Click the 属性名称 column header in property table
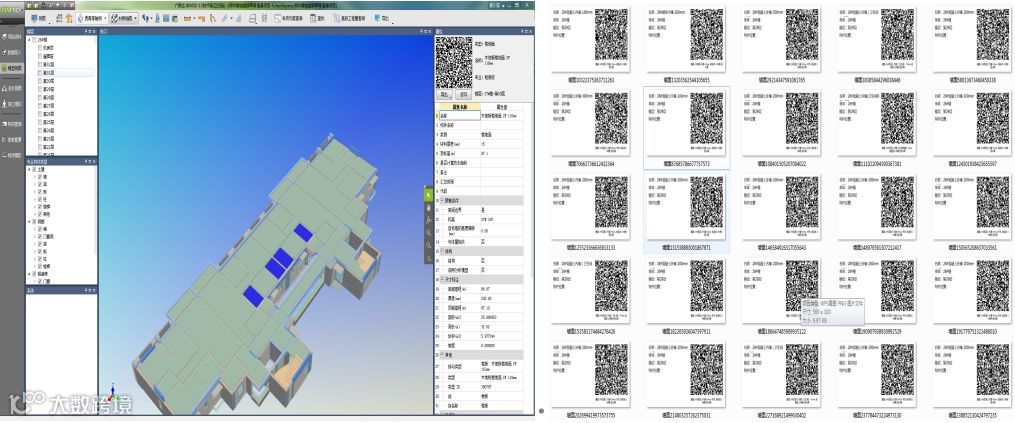The image size is (1015, 423). [x=458, y=107]
